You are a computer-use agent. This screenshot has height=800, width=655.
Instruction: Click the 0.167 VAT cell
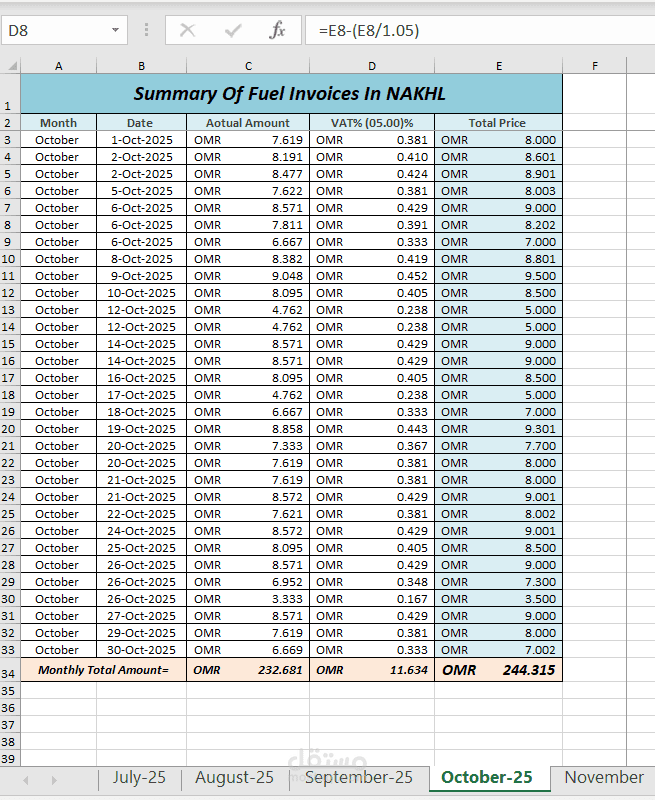(372, 599)
